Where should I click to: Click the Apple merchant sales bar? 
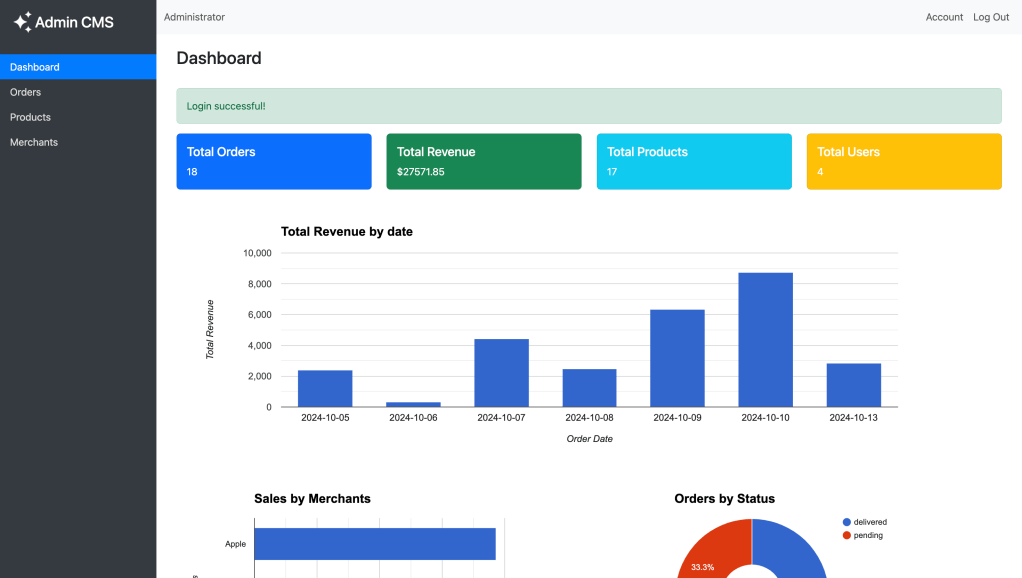pyautogui.click(x=375, y=544)
